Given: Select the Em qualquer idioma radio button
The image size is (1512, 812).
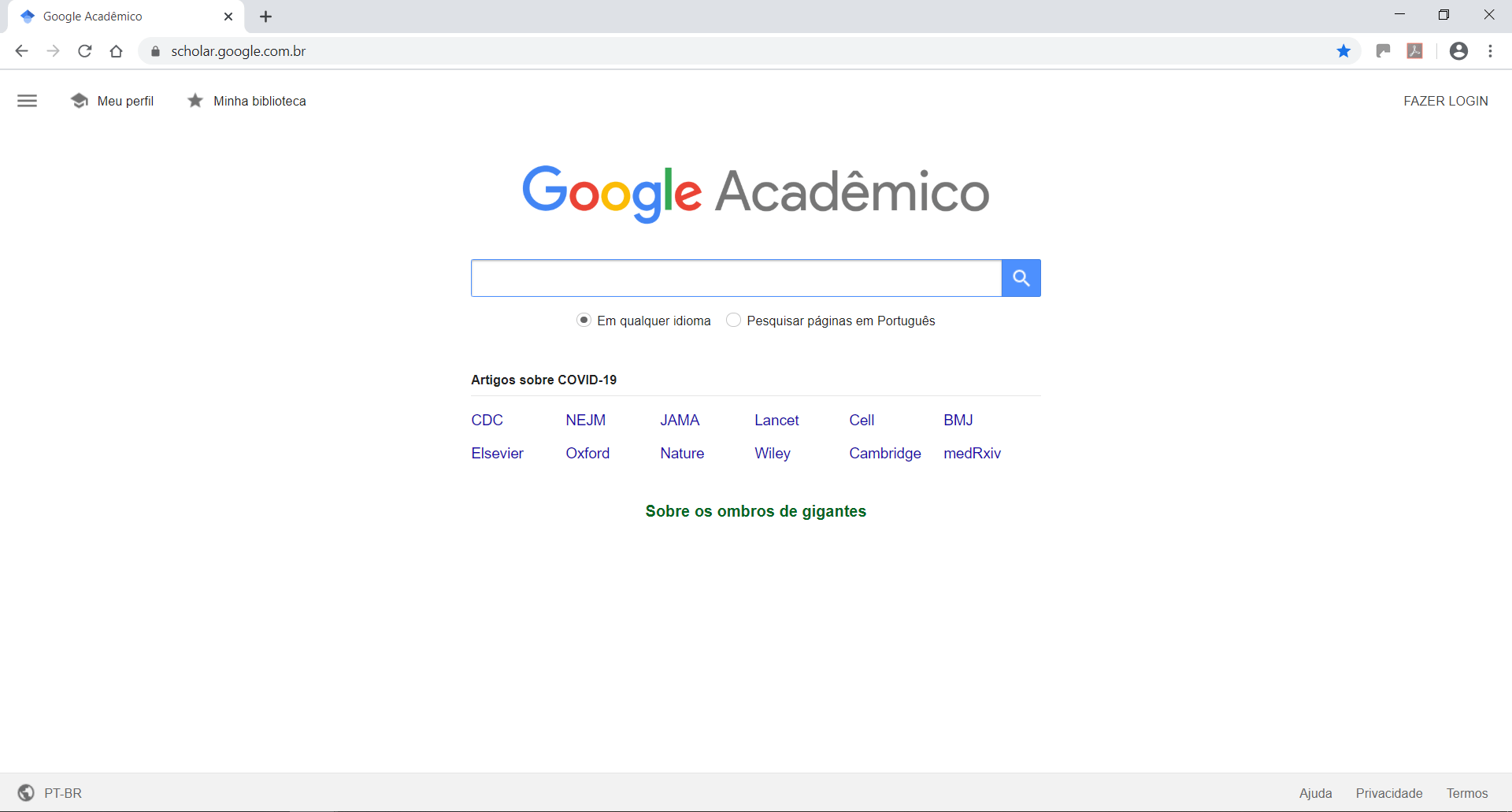Looking at the screenshot, I should click(x=584, y=320).
